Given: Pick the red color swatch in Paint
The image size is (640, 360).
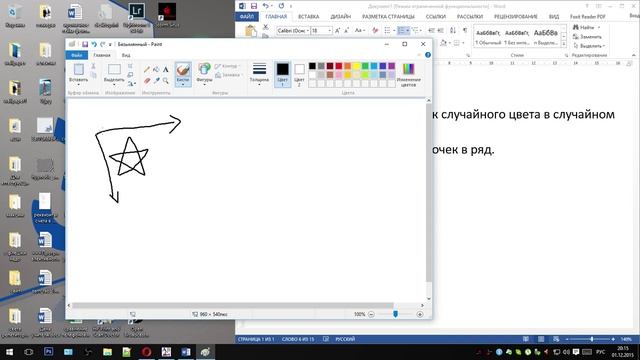Looking at the screenshot, I should pos(339,66).
